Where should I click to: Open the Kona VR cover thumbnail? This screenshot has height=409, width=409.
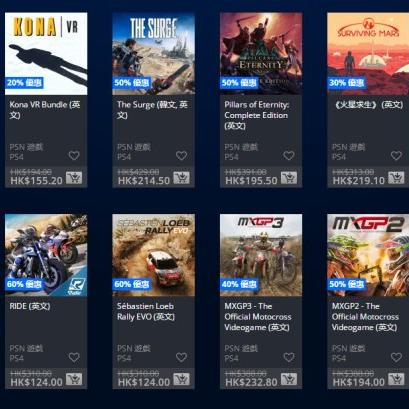[x=46, y=54]
